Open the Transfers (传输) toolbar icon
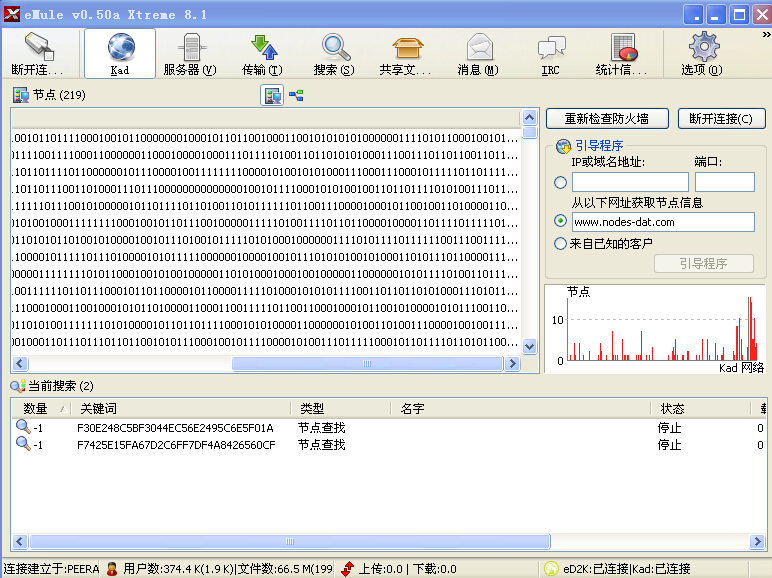This screenshot has height=578, width=772. 262,53
